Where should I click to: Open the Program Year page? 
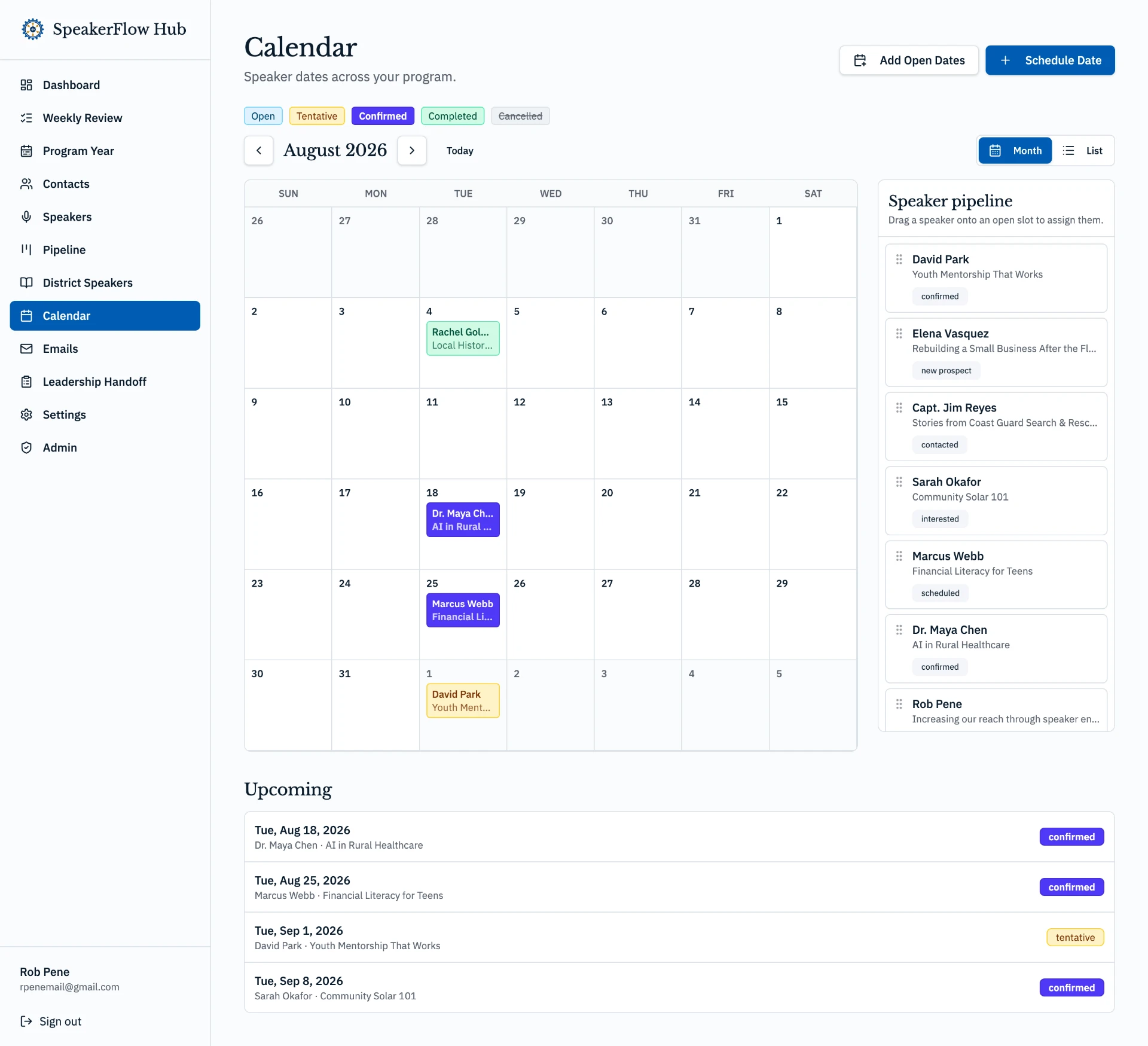[x=105, y=151]
